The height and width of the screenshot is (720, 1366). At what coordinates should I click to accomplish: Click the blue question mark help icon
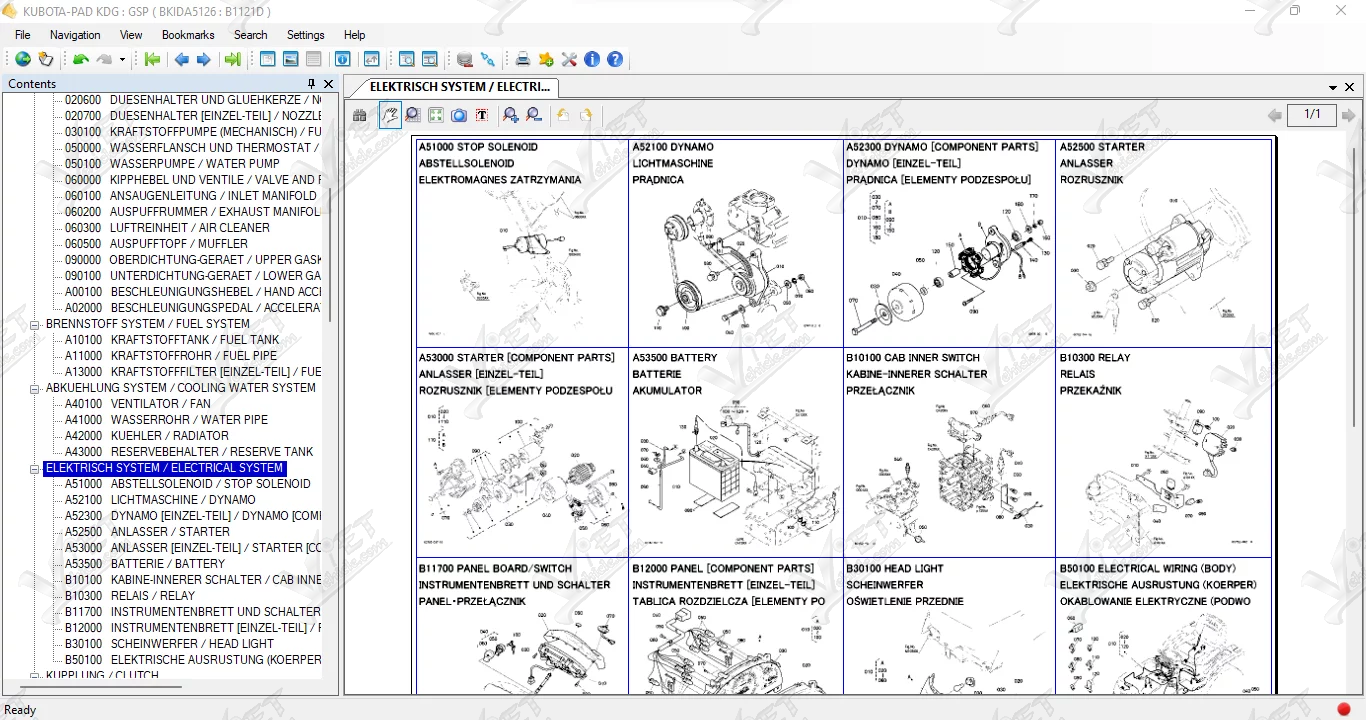(x=615, y=60)
